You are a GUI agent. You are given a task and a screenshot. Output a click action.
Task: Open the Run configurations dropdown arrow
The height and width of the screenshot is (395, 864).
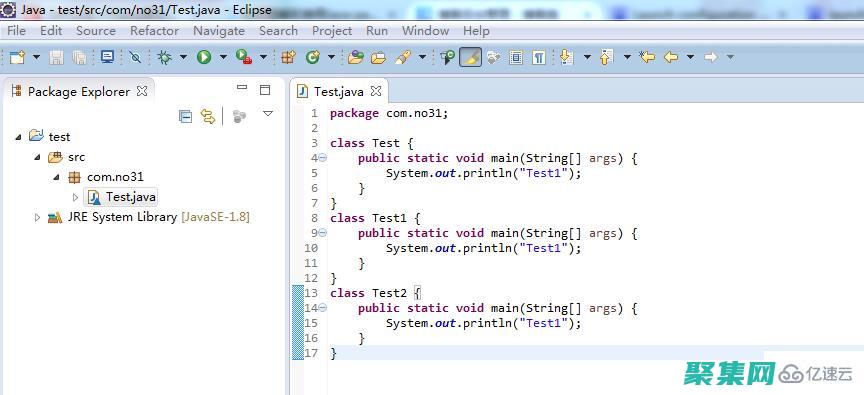click(223, 57)
